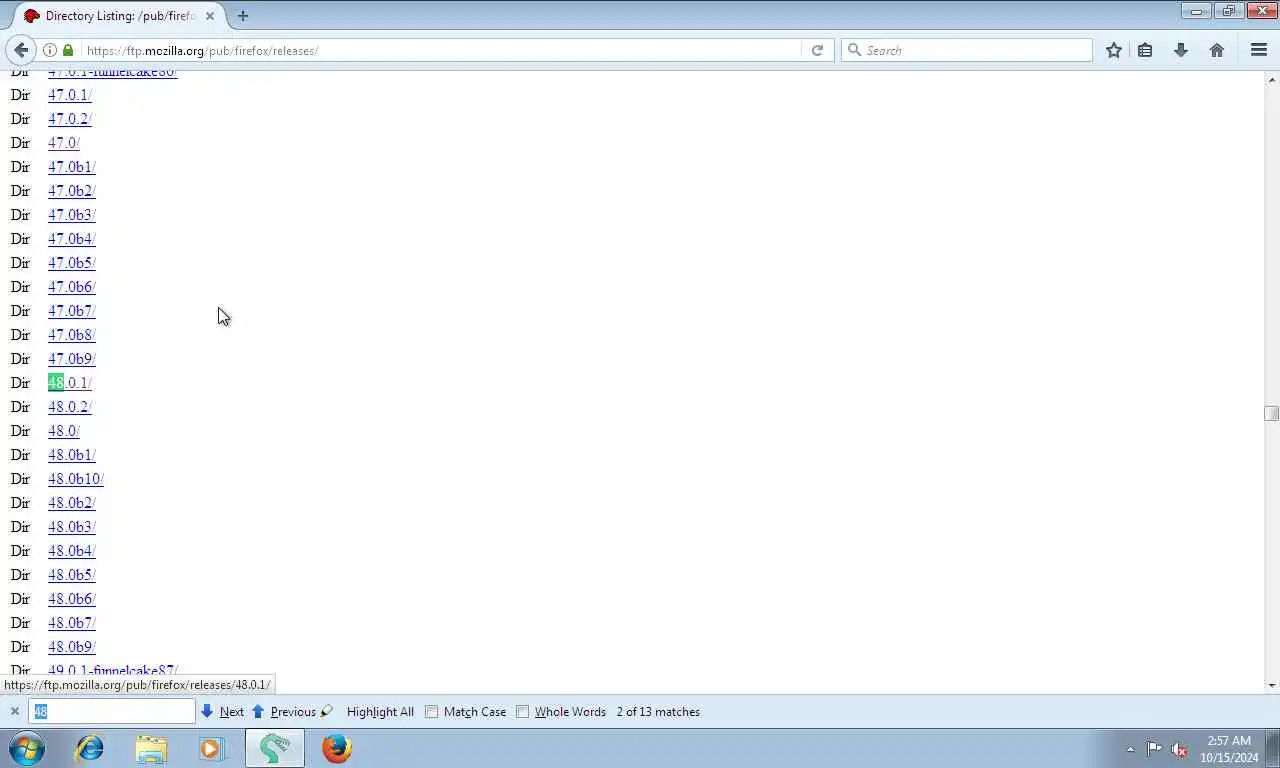The image size is (1280, 768).
Task: Select the Directory Listing tab
Action: [x=118, y=16]
